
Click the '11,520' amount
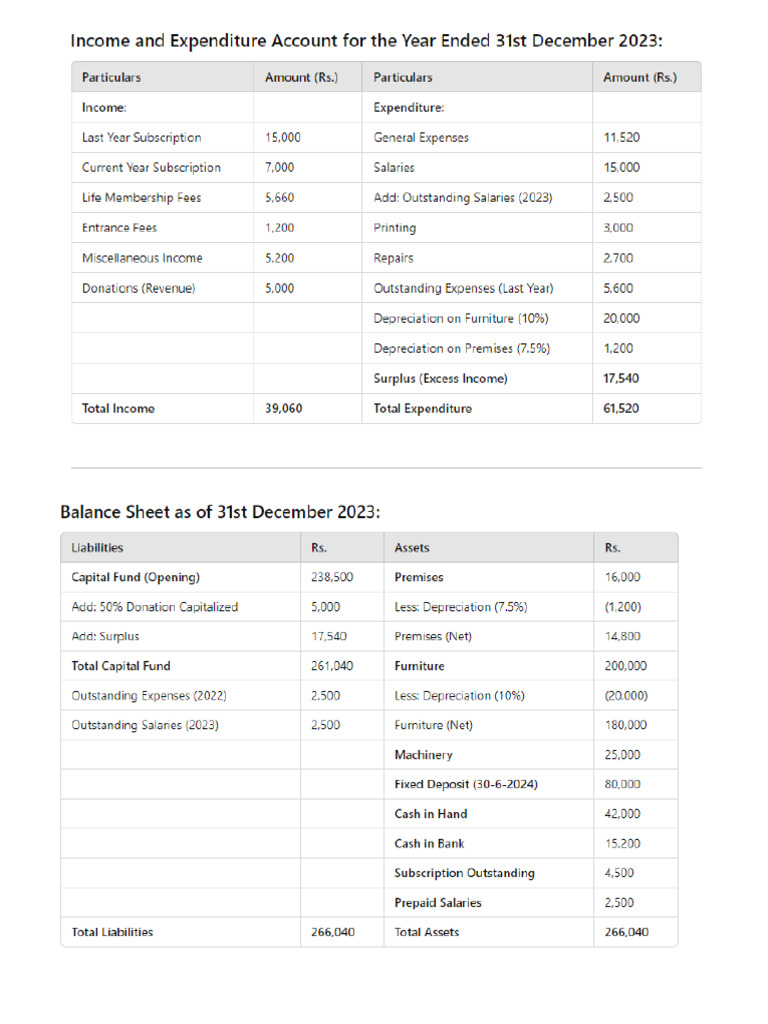tap(622, 137)
